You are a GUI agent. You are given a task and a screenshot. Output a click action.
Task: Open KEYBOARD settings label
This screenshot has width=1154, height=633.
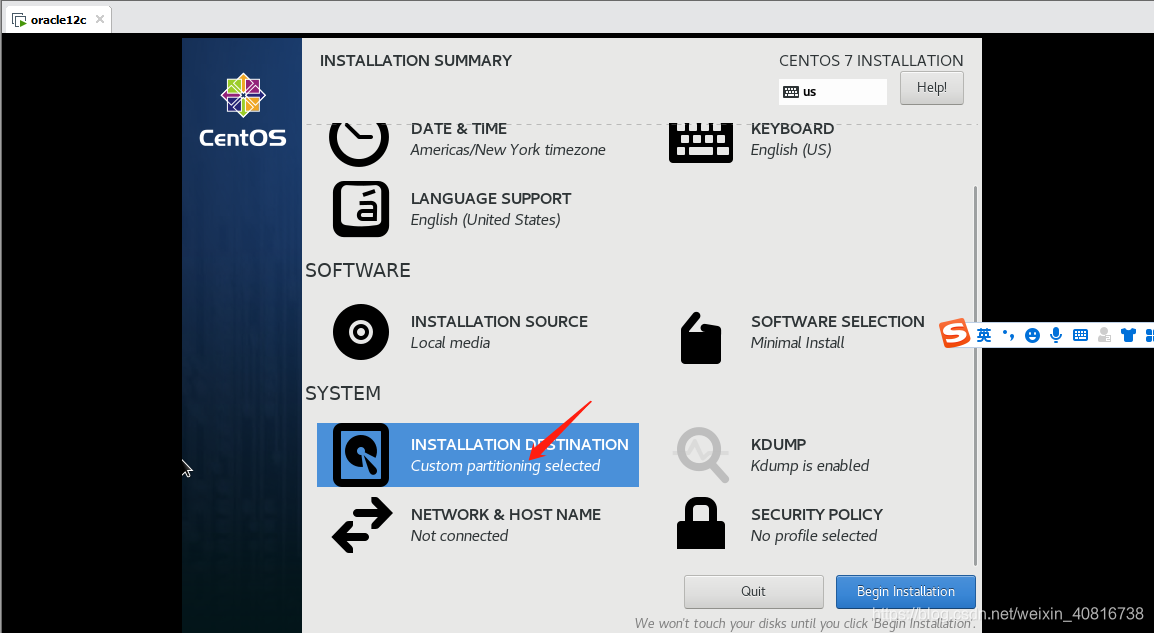[792, 129]
